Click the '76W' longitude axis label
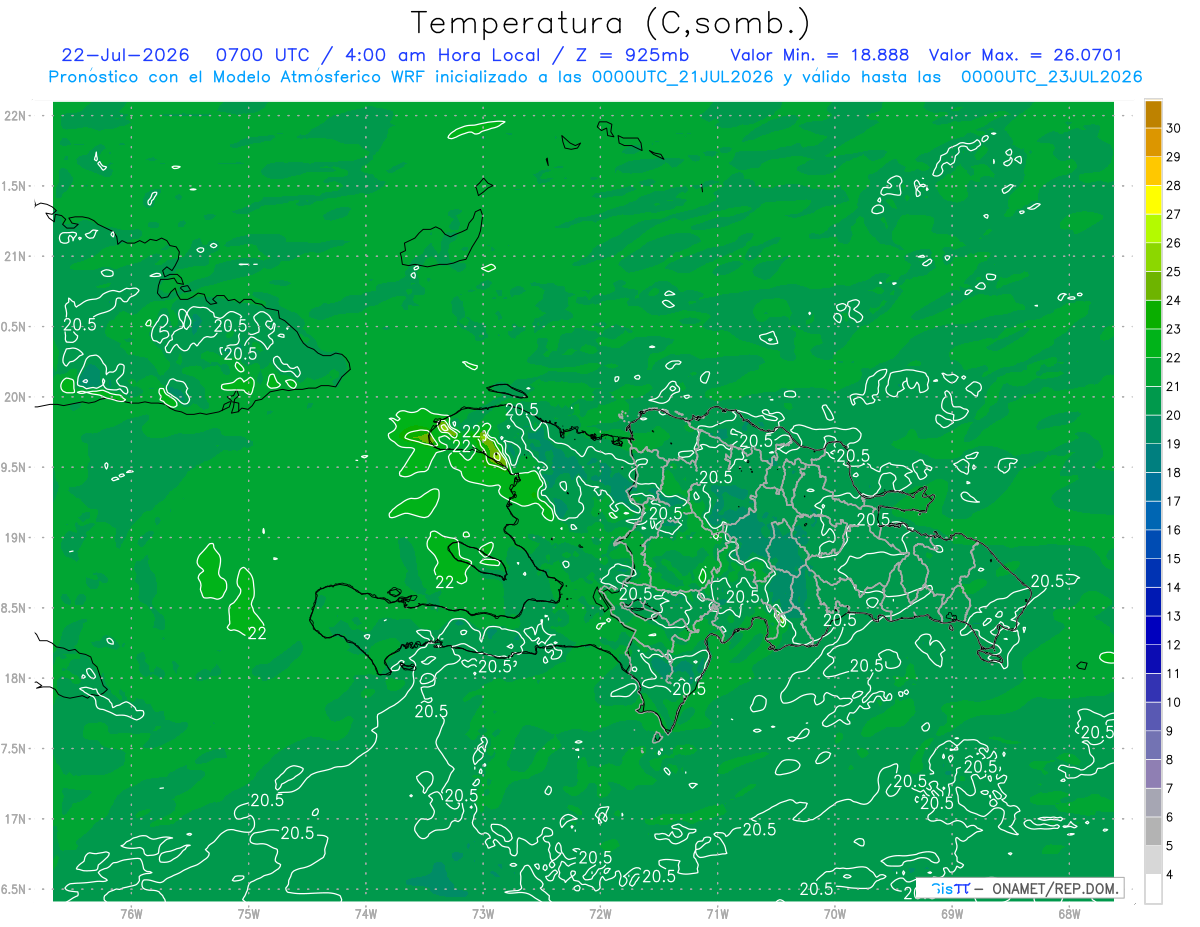 131,913
